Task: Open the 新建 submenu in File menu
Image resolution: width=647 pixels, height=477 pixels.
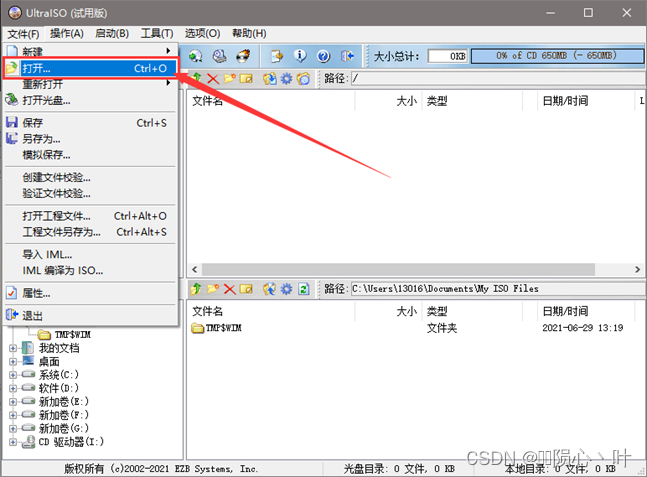Action: [91, 51]
